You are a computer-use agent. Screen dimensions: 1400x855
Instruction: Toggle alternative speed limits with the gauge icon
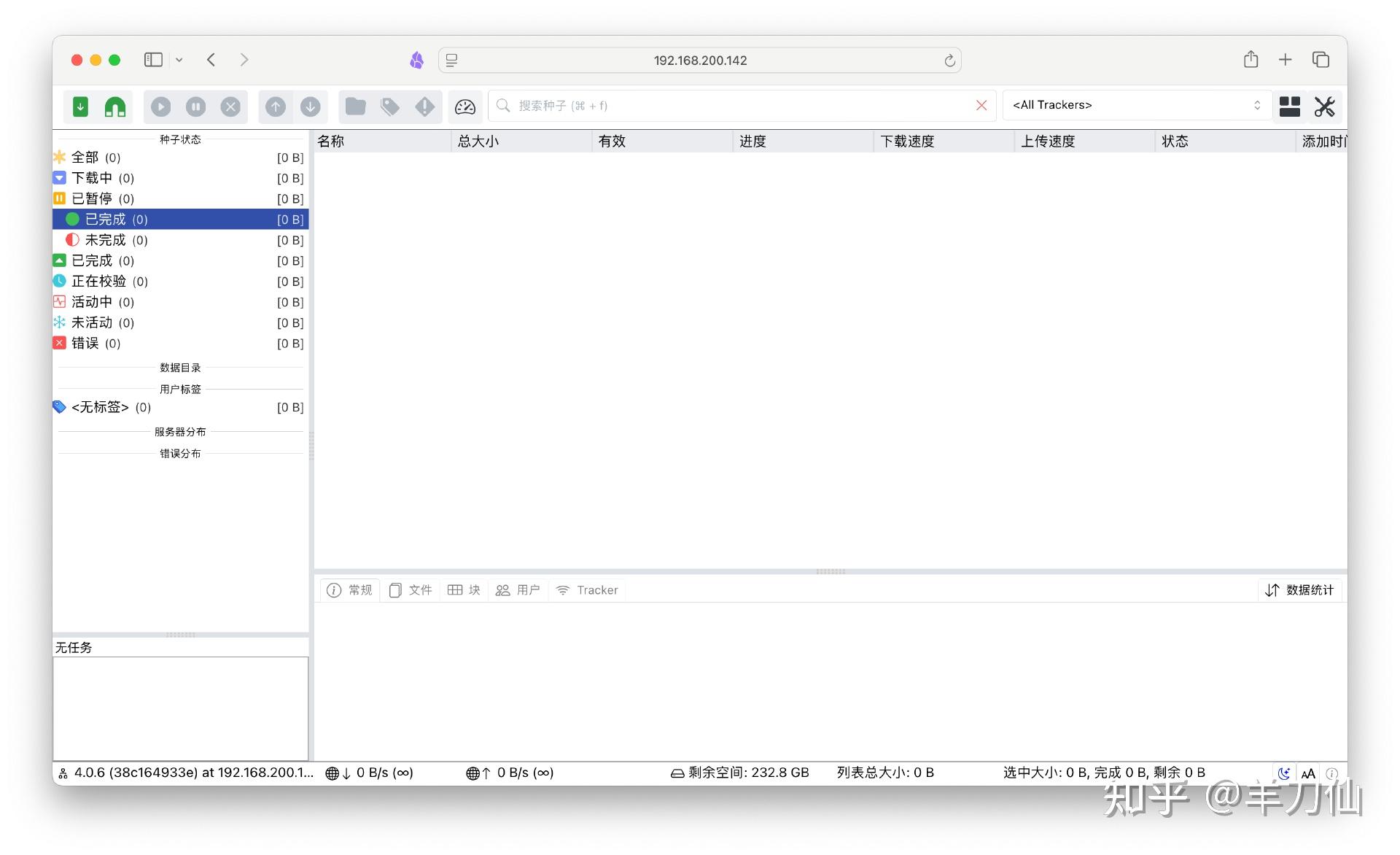pyautogui.click(x=464, y=106)
